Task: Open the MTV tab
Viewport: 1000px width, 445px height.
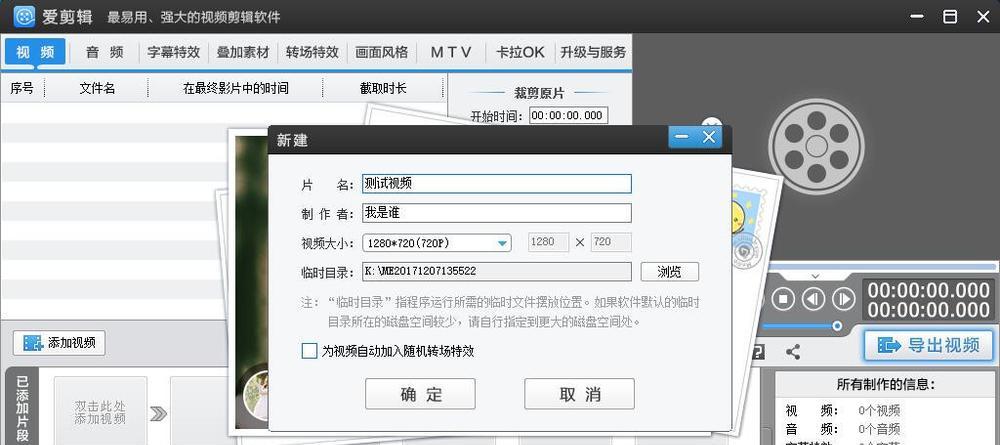Action: click(451, 52)
